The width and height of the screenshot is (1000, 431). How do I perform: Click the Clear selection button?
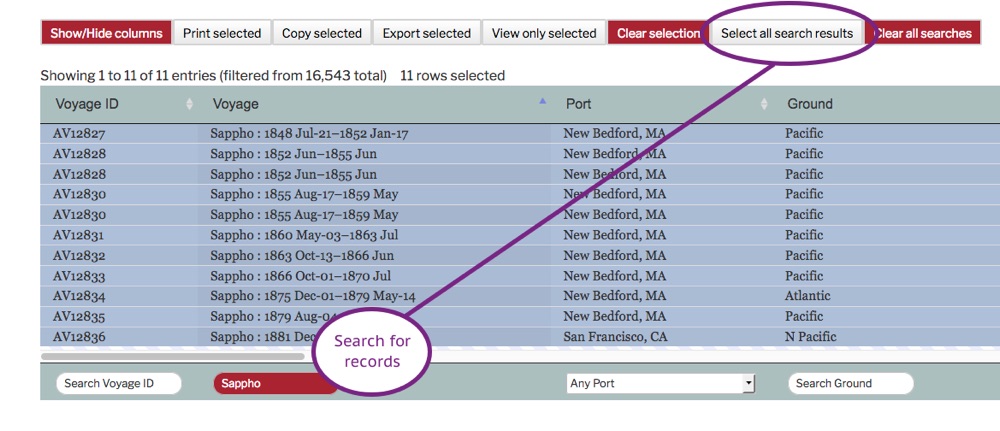click(658, 33)
